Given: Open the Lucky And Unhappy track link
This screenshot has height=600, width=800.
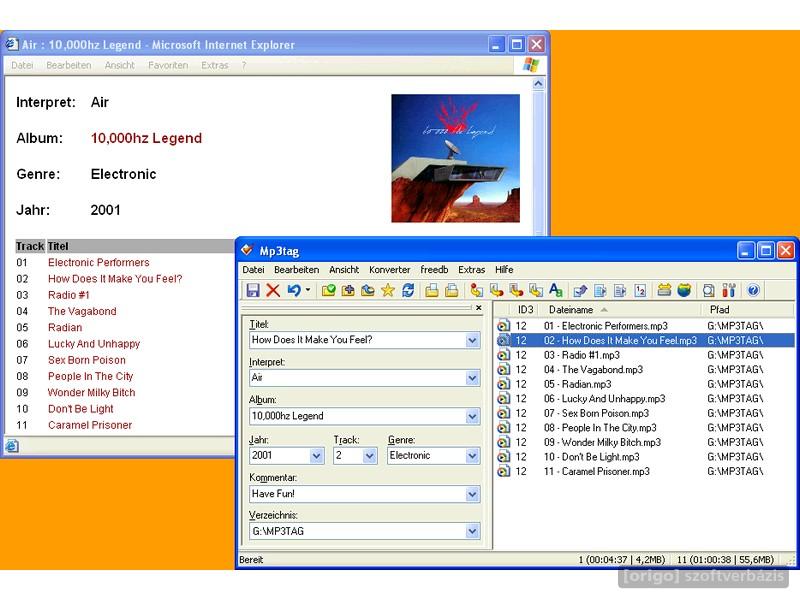Looking at the screenshot, I should [94, 344].
